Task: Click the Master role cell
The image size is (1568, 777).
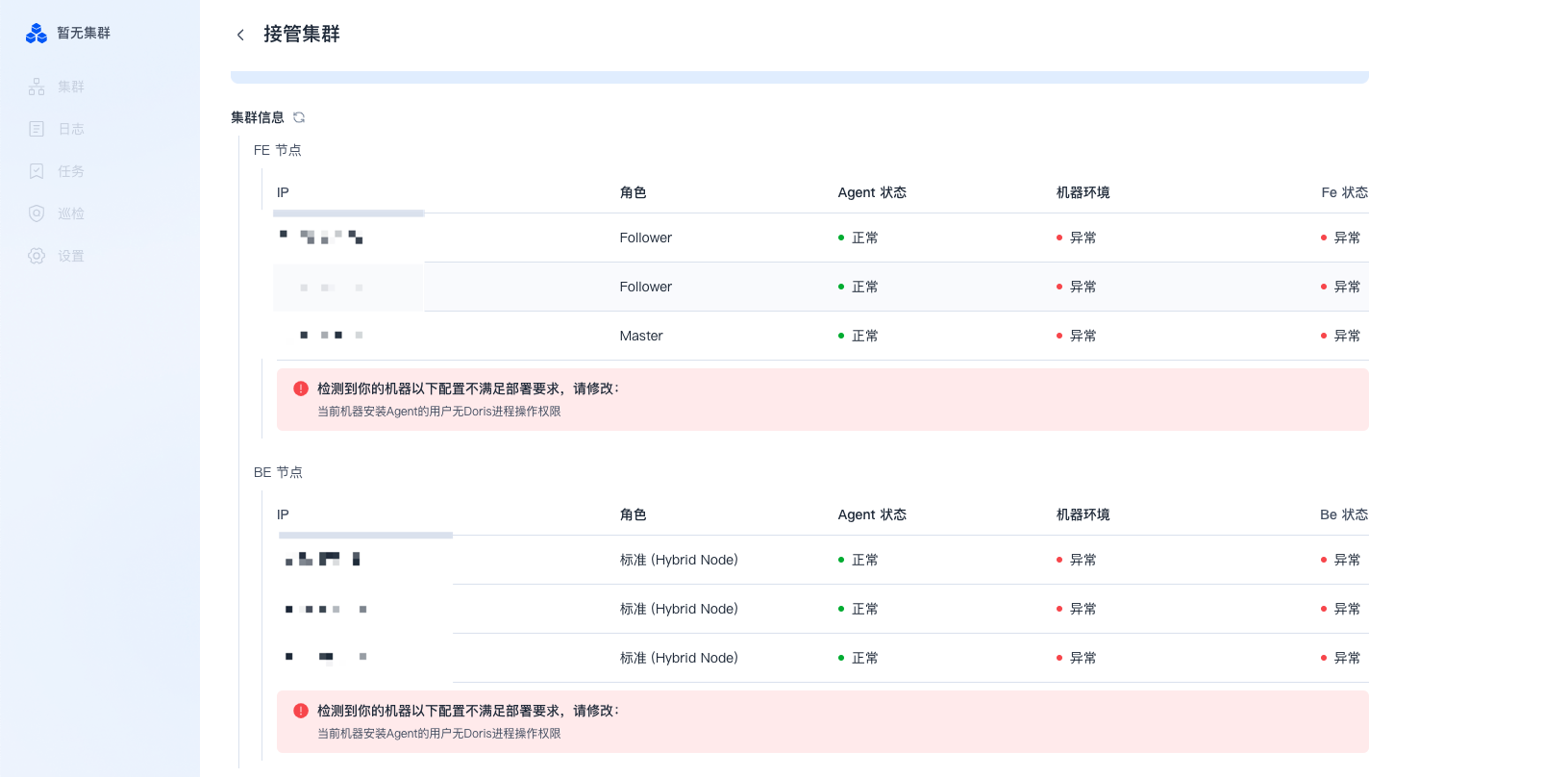Action: pyautogui.click(x=641, y=336)
